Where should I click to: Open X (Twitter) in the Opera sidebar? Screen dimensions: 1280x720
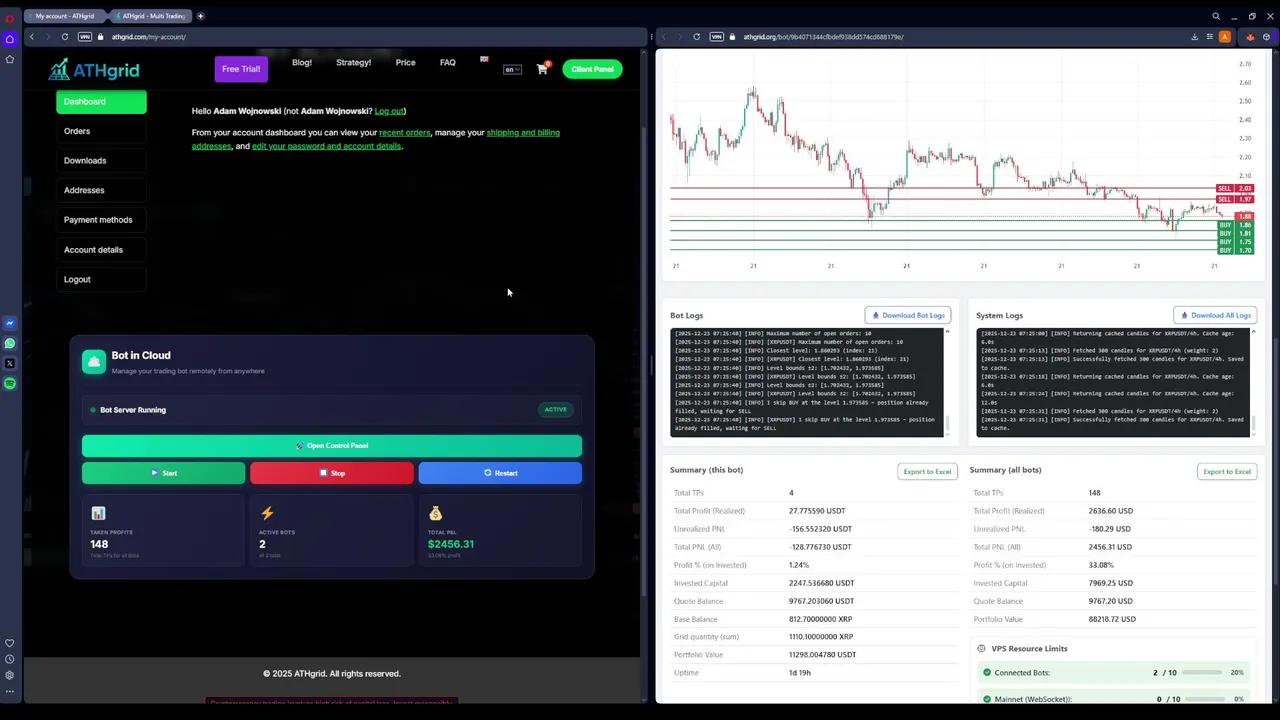(x=10, y=363)
